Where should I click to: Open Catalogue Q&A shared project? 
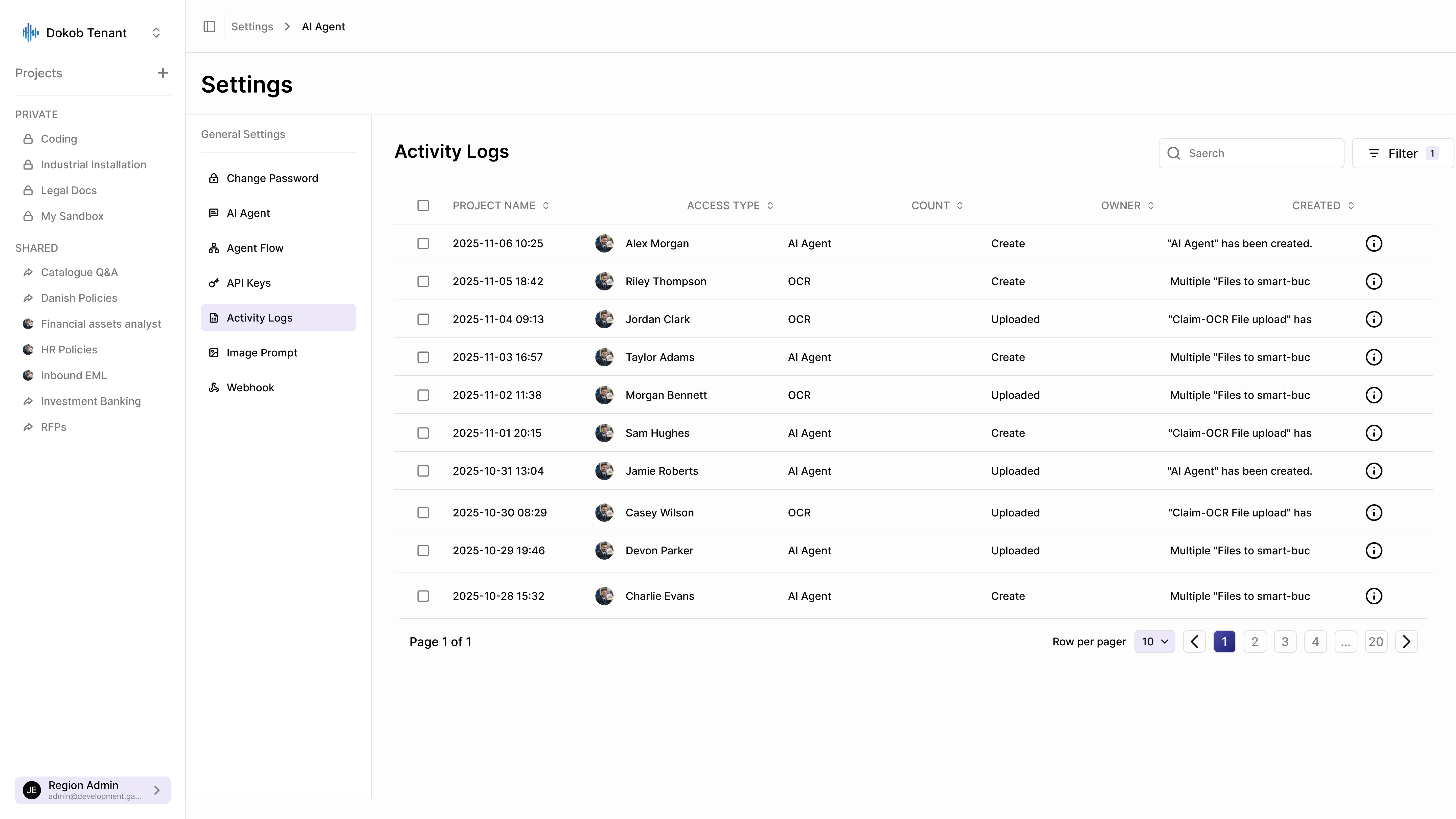[71, 272]
